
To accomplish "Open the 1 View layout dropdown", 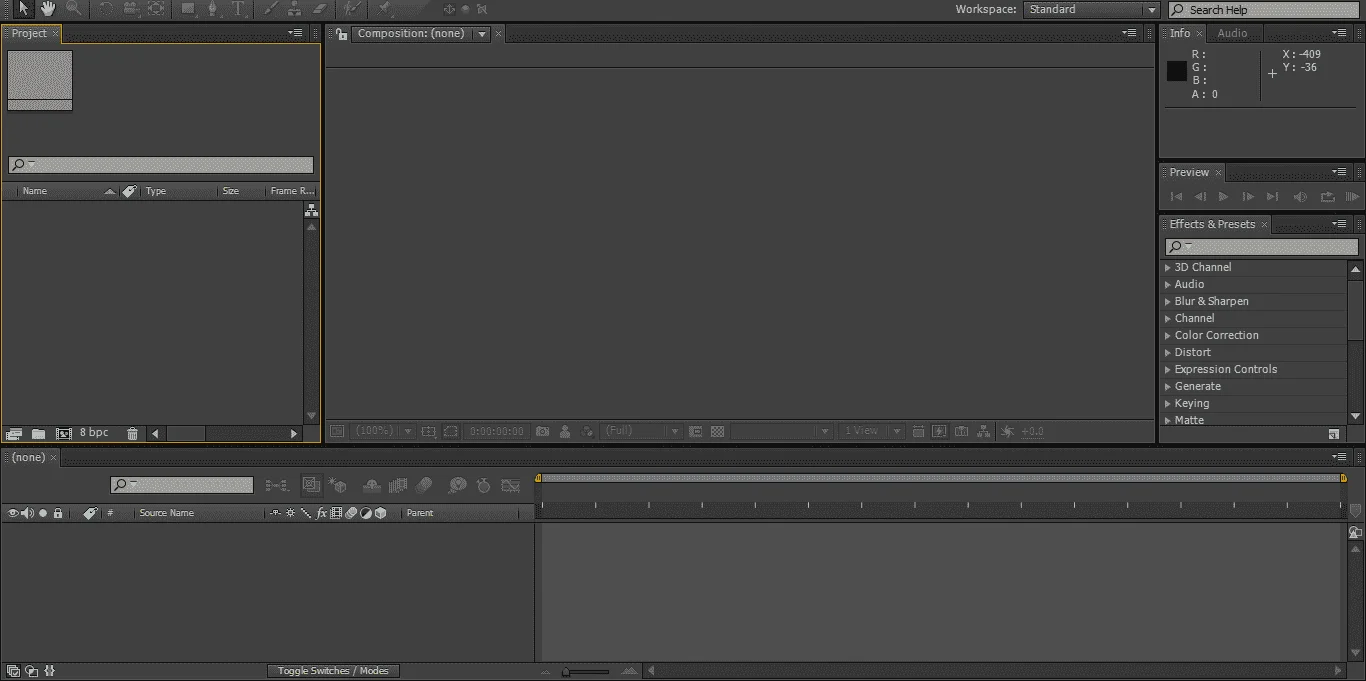I will tap(871, 431).
